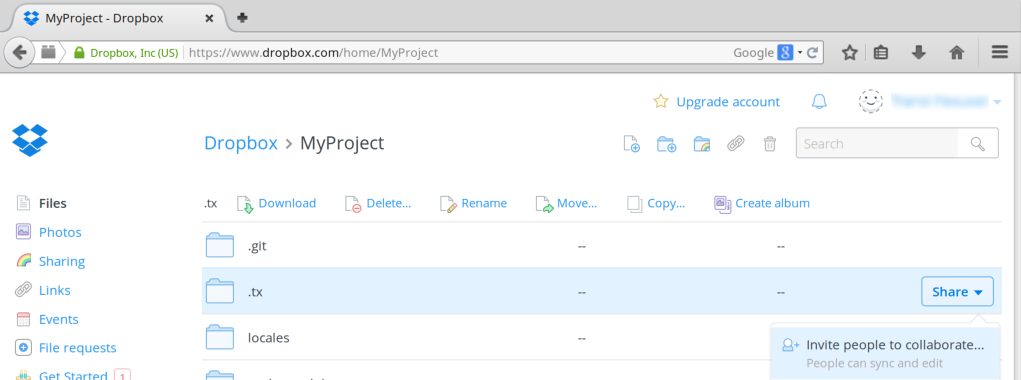1021x380 pixels.
Task: Click Delete... in the action bar
Action: coord(378,204)
